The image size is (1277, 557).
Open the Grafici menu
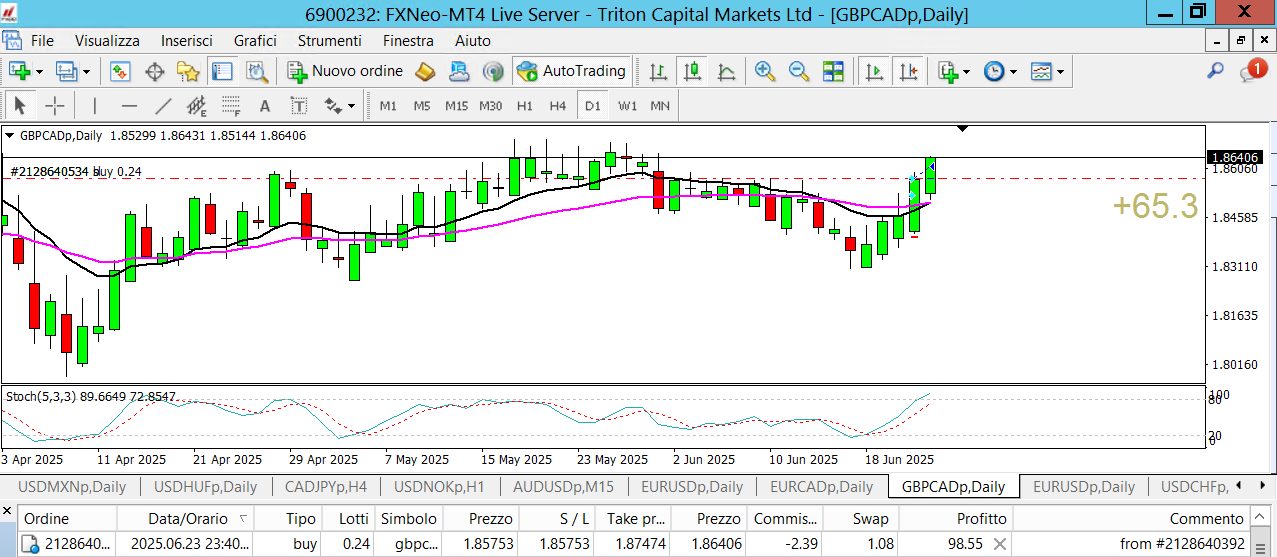(x=255, y=41)
